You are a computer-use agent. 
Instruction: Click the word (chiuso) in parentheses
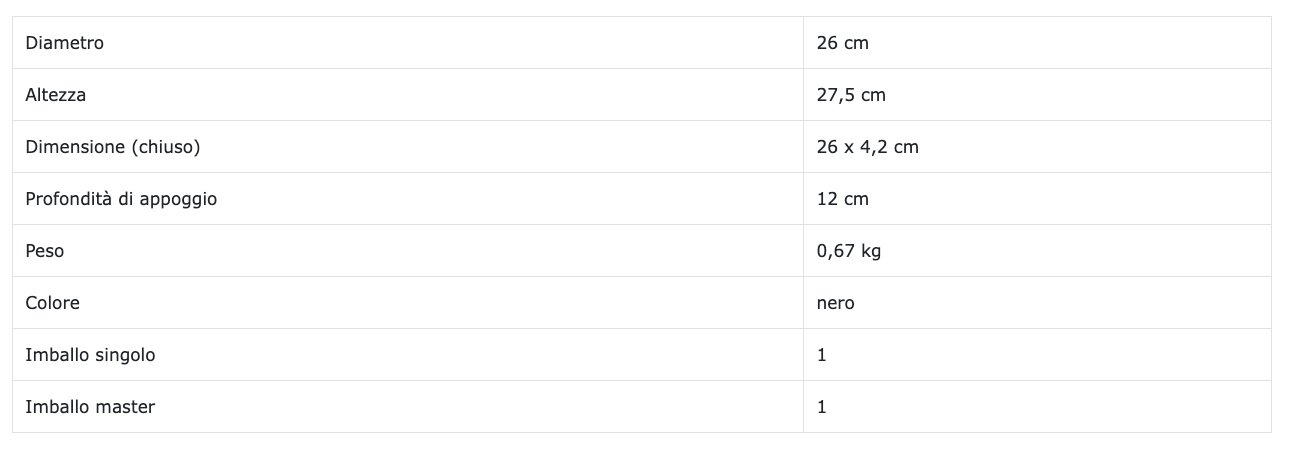tap(166, 147)
